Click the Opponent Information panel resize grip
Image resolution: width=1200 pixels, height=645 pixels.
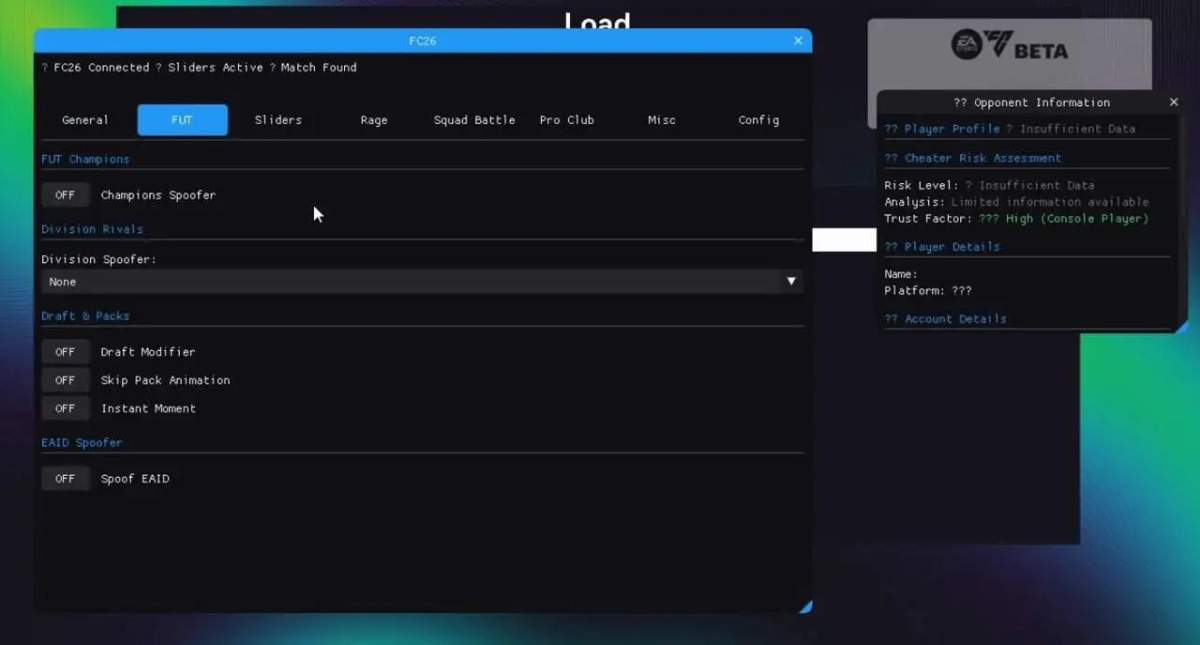point(1181,326)
